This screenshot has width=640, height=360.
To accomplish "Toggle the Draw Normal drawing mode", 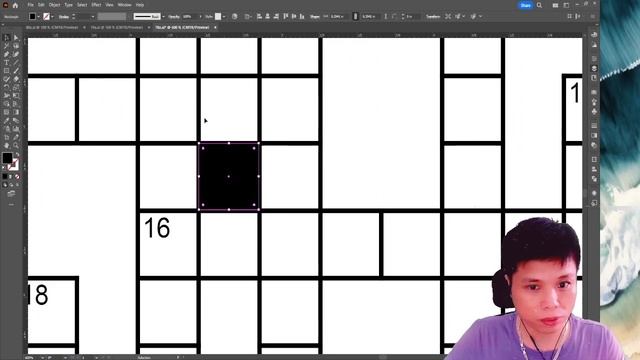I will (x=5, y=185).
